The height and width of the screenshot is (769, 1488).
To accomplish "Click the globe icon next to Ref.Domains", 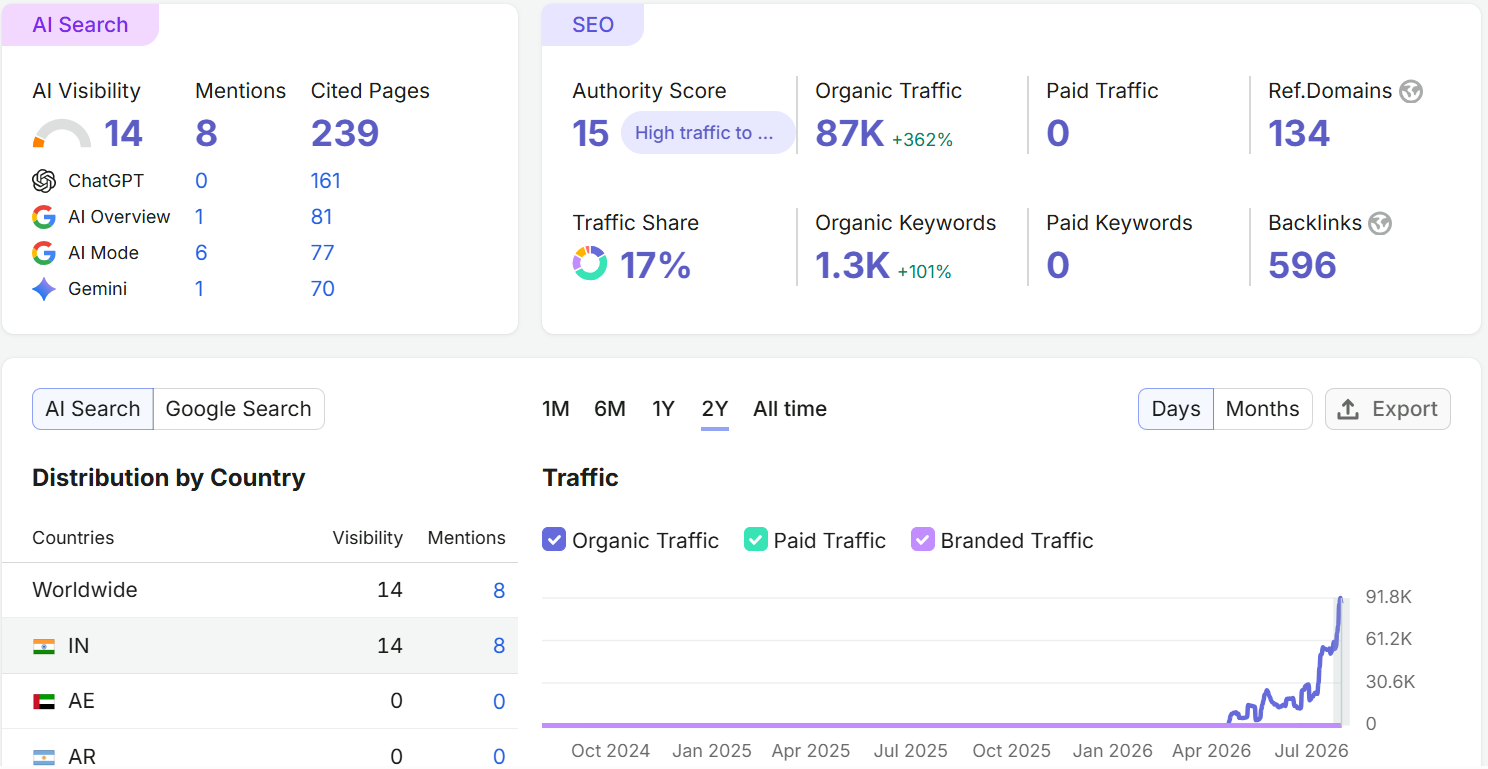I will click(x=1411, y=91).
